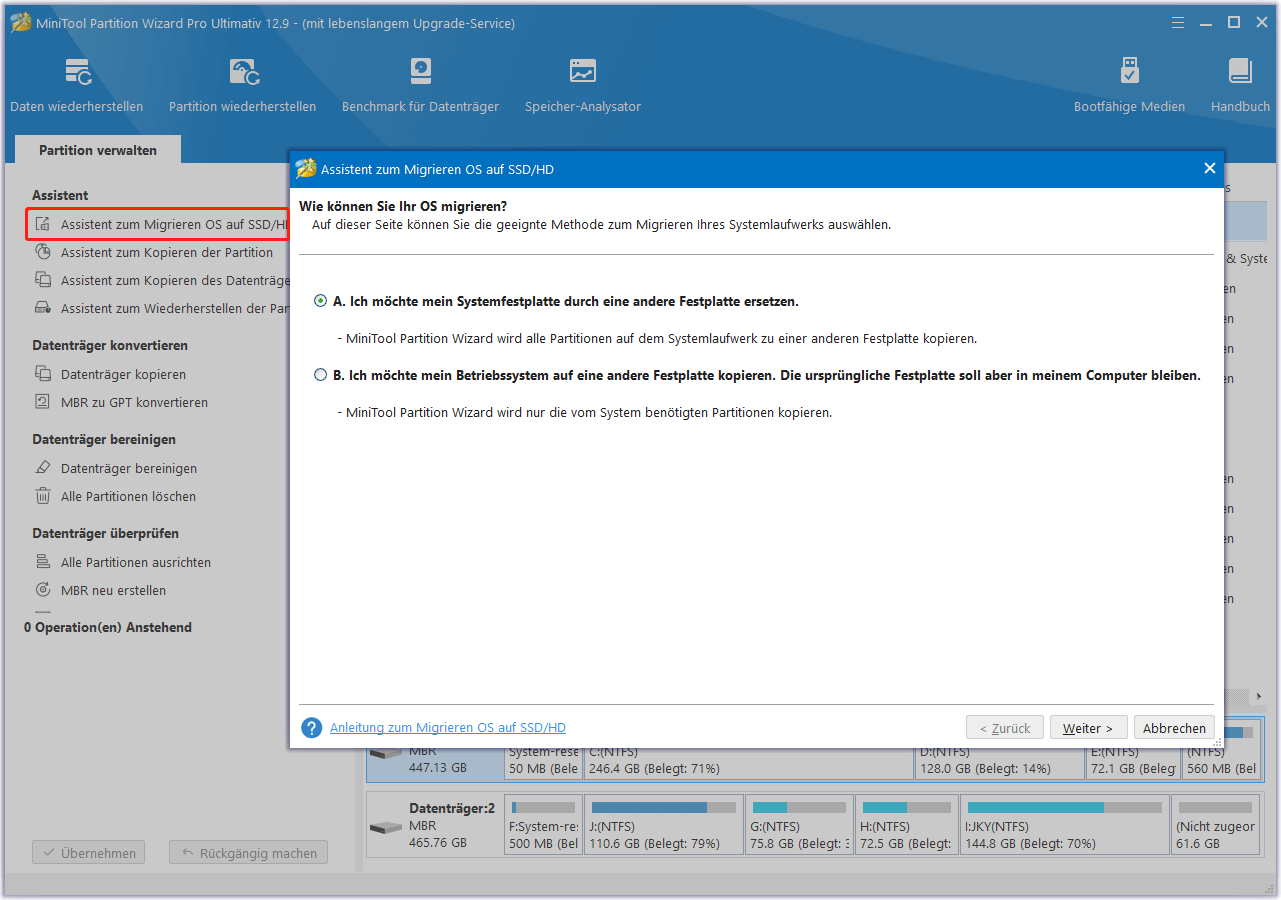
Task: Click the Assistent zum Migrieren OS icon in sidebar
Action: pos(42,225)
